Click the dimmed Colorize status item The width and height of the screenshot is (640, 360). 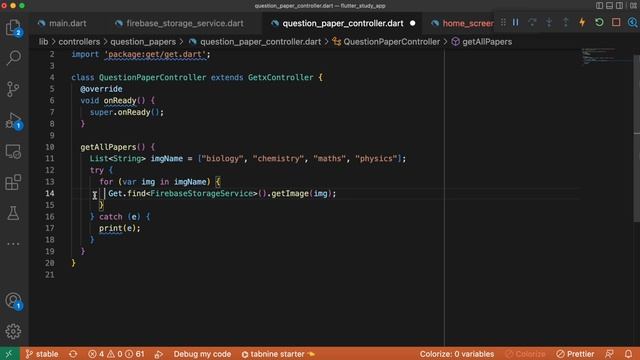pyautogui.click(x=525, y=354)
